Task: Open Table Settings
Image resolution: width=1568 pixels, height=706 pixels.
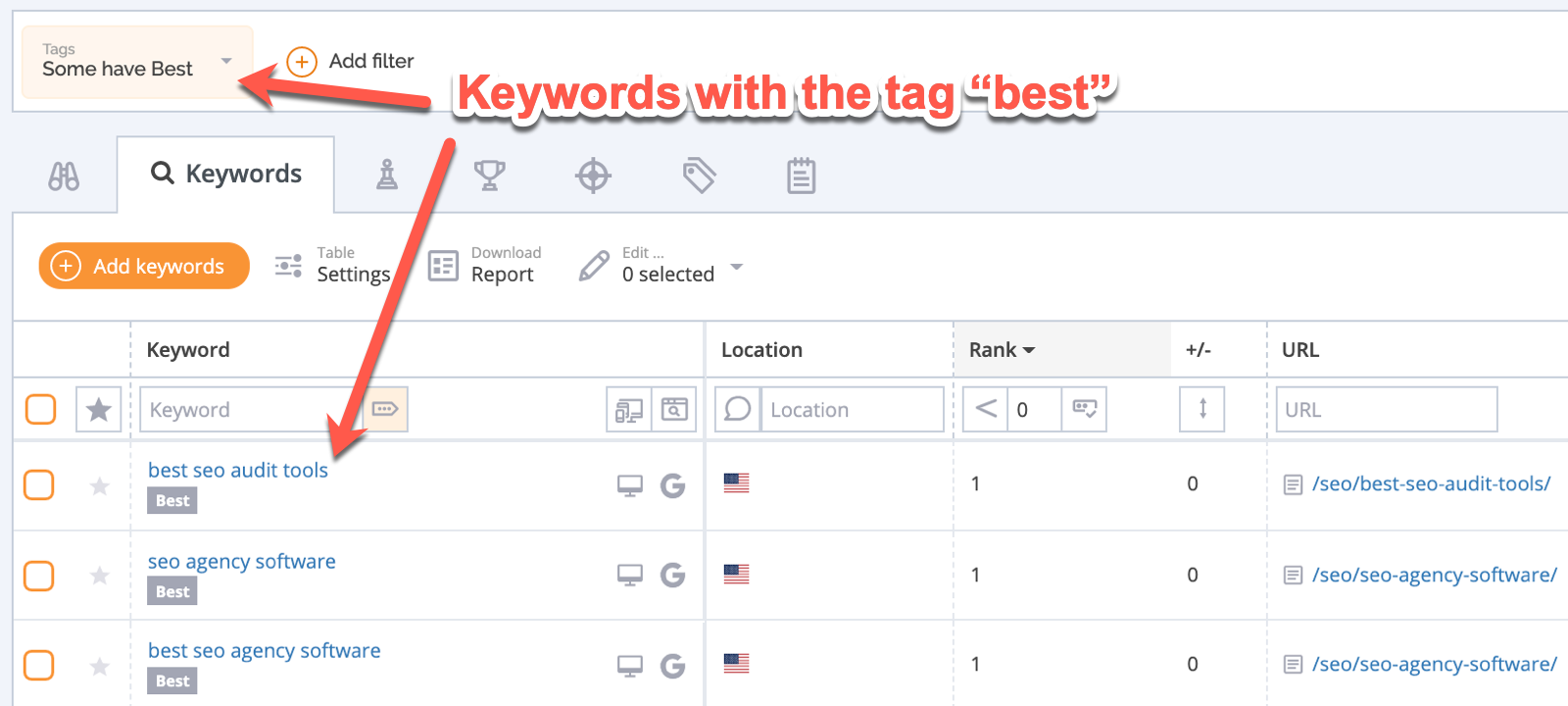Action: click(x=333, y=266)
